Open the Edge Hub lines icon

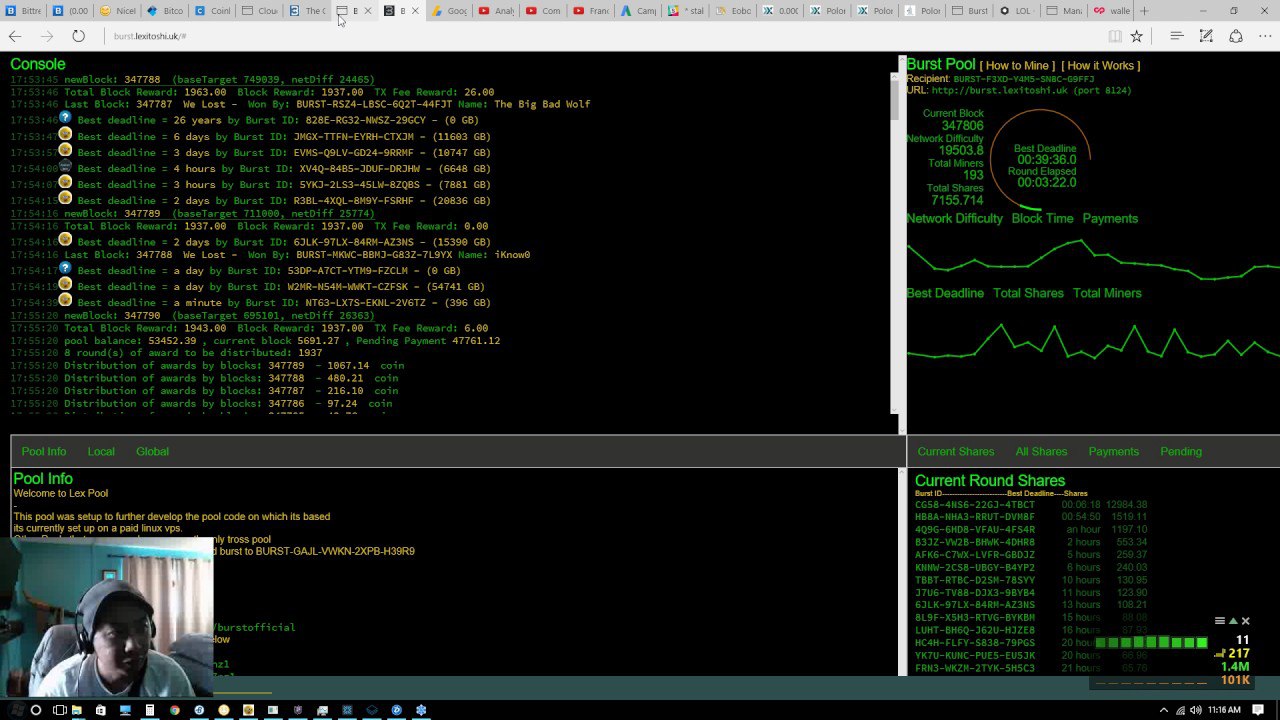tap(1177, 36)
